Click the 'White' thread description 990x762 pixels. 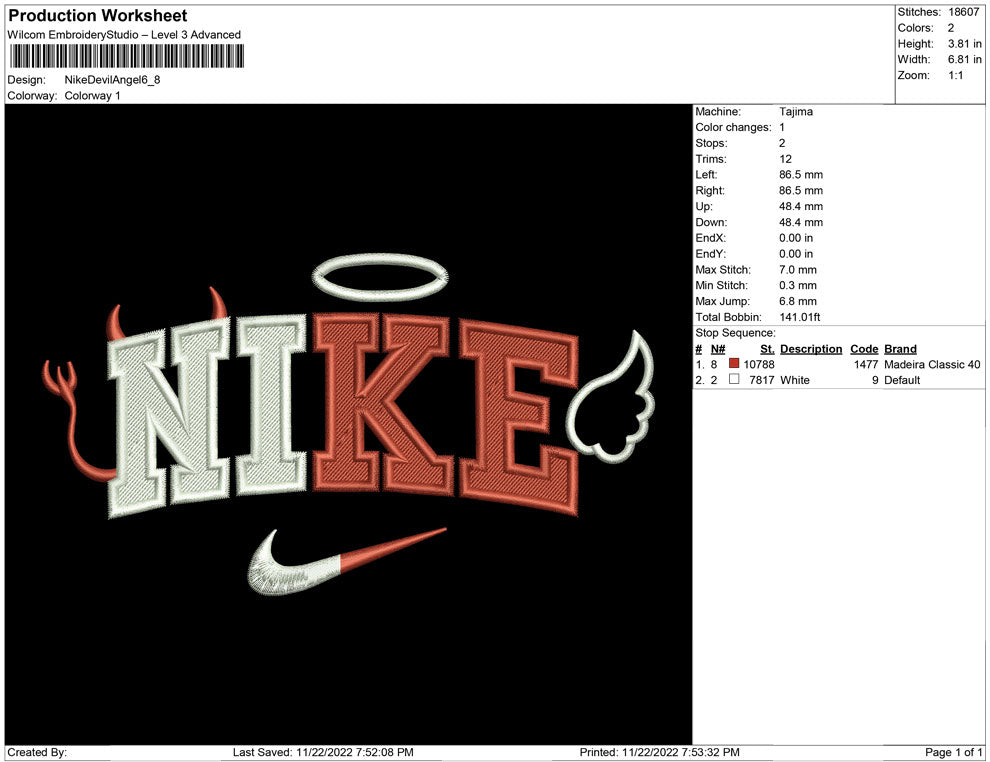click(794, 380)
